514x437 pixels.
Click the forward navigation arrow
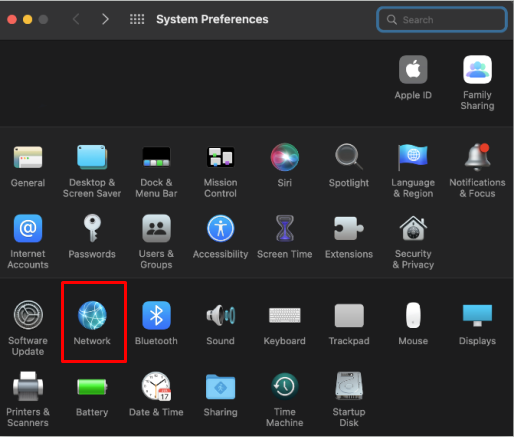105,19
